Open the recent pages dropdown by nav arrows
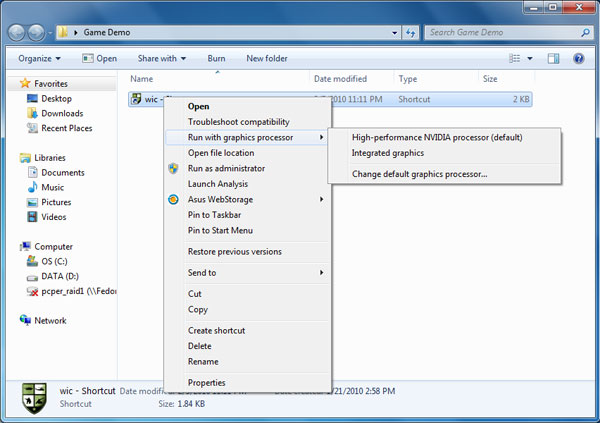This screenshot has height=423, width=600. pos(50,33)
